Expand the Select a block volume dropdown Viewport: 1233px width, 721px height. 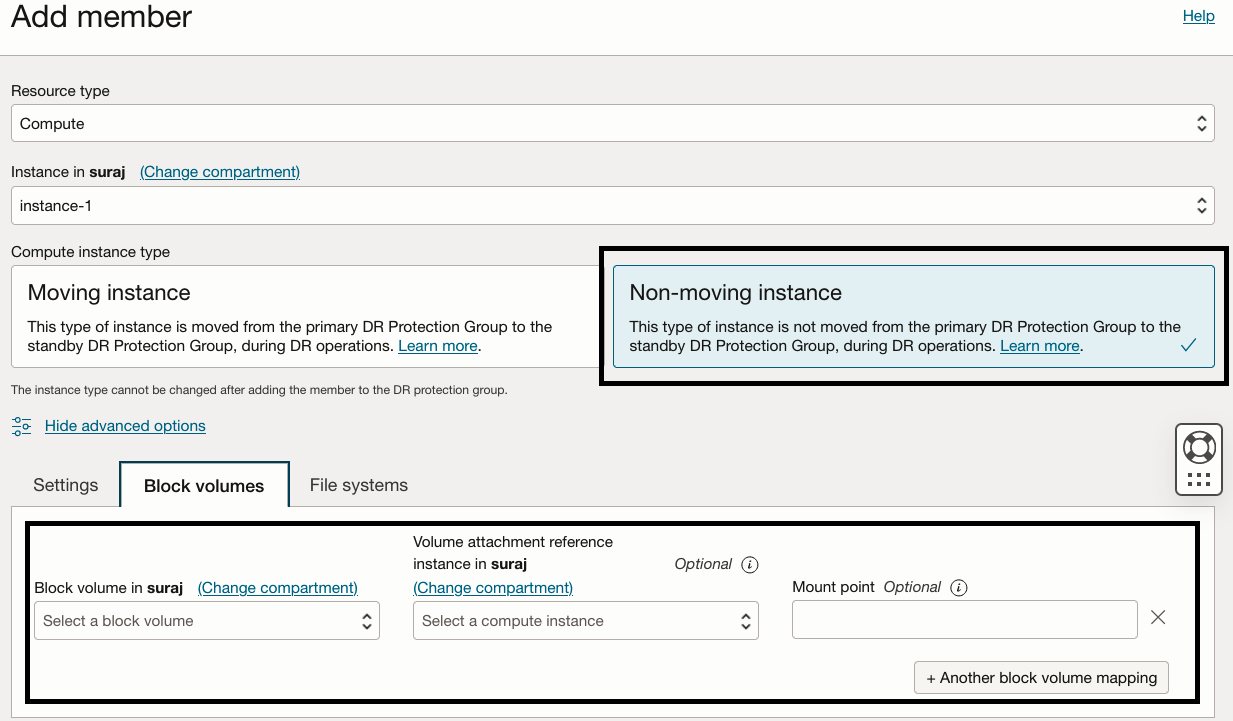point(207,621)
